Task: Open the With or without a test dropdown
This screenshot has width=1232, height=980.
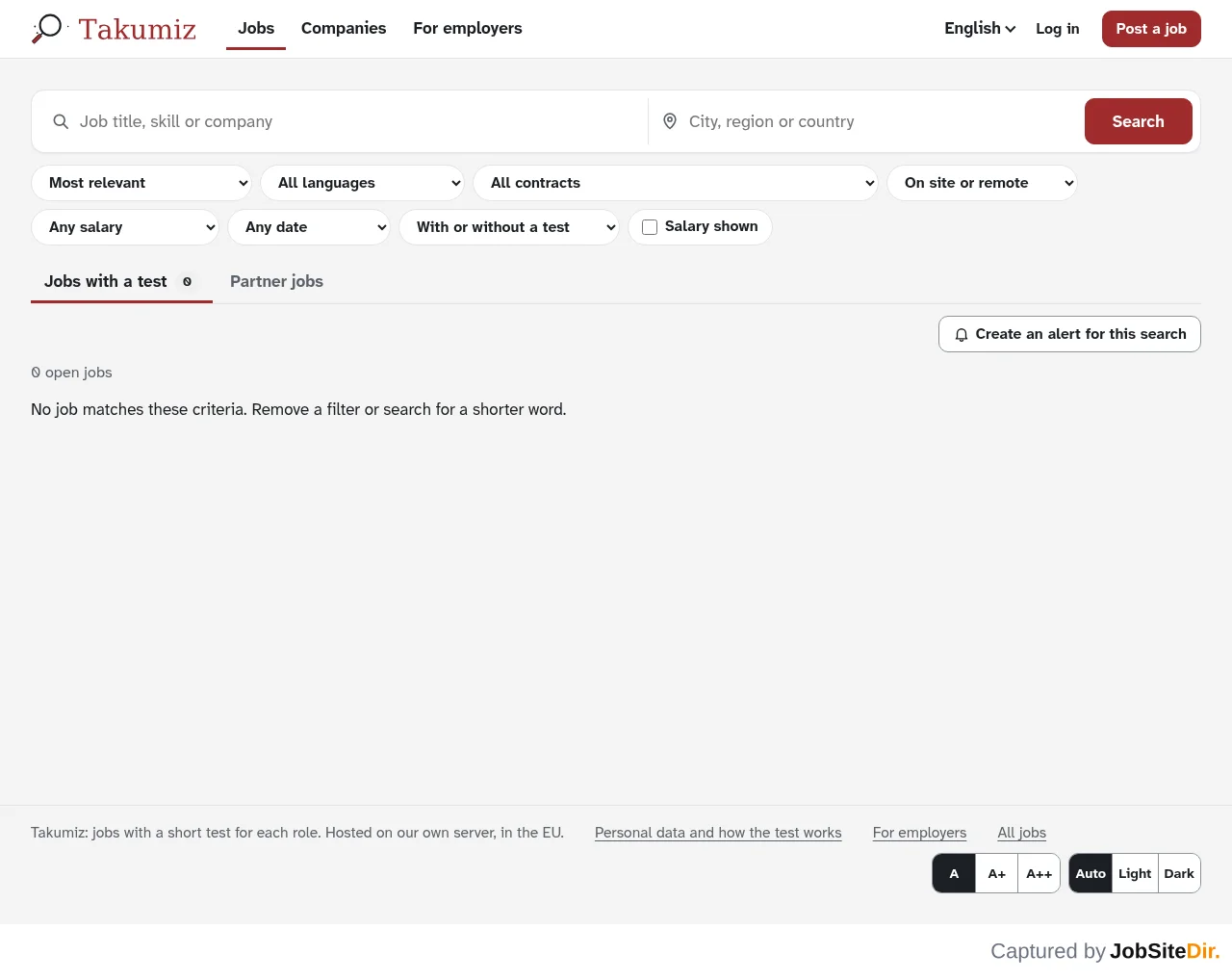Action: pyautogui.click(x=509, y=227)
